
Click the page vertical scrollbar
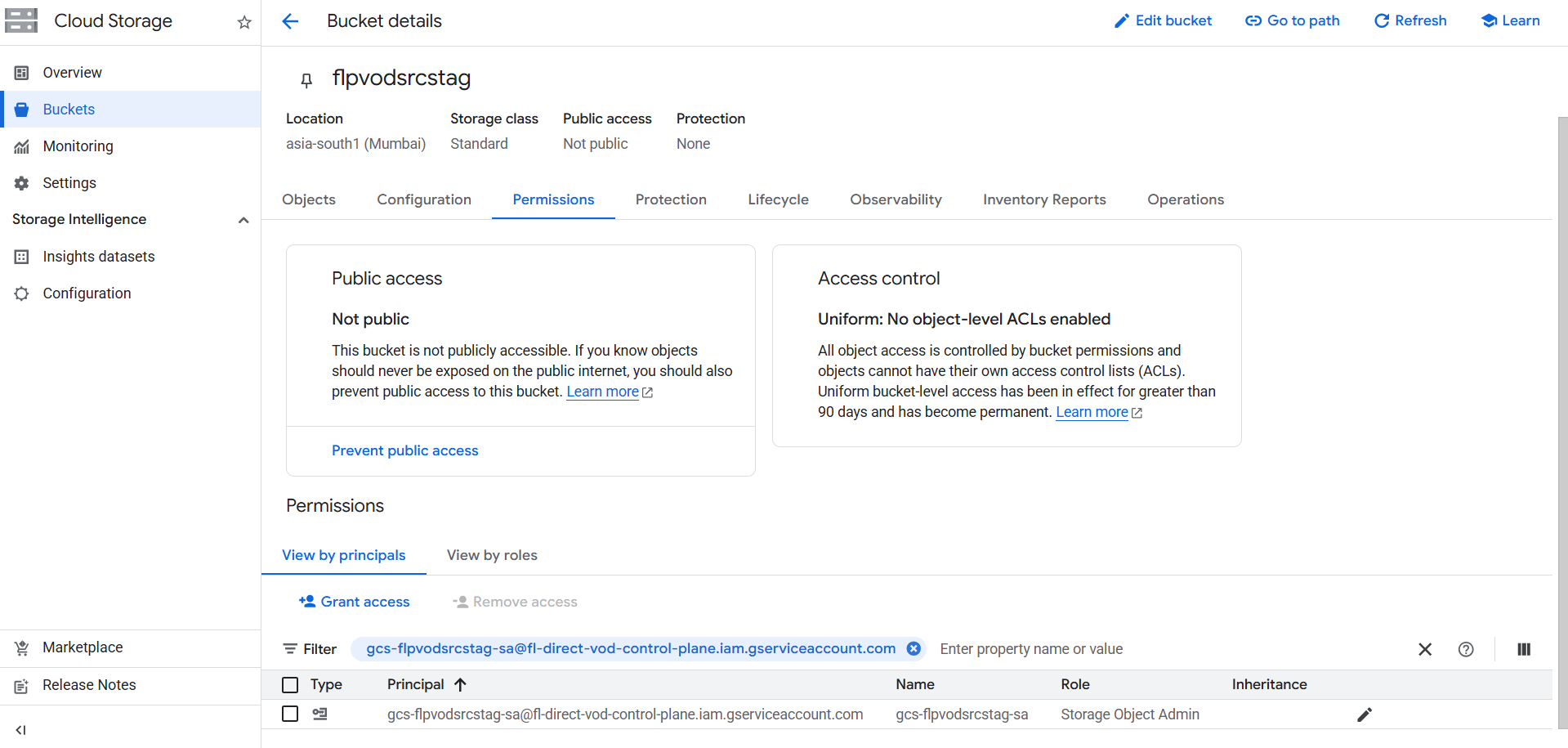tap(1561, 409)
